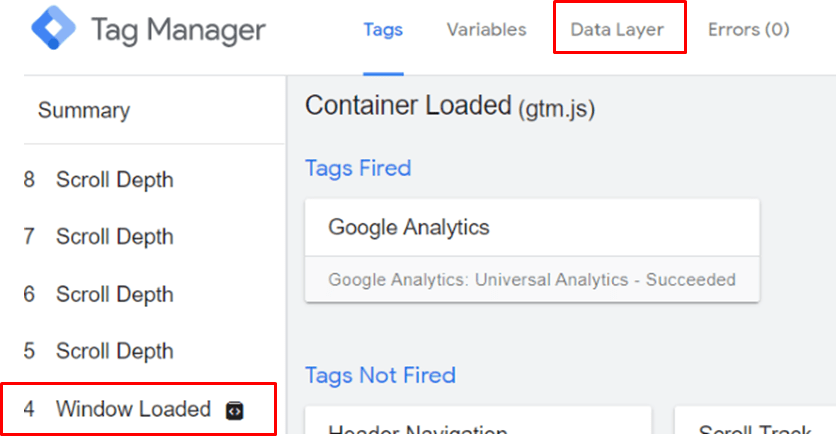Screen dimensions: 836x436
Task: Click the Tag Manager diamond logo
Action: click(x=53, y=28)
